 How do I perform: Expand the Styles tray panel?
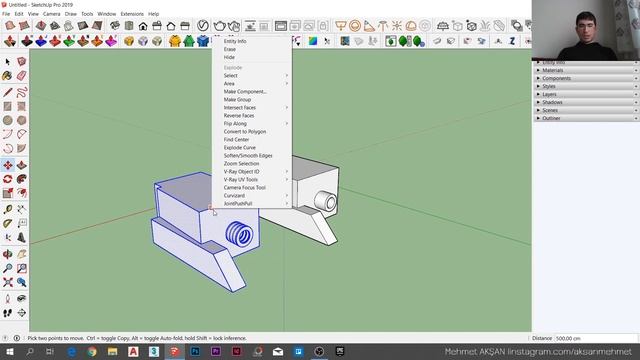(x=586, y=87)
